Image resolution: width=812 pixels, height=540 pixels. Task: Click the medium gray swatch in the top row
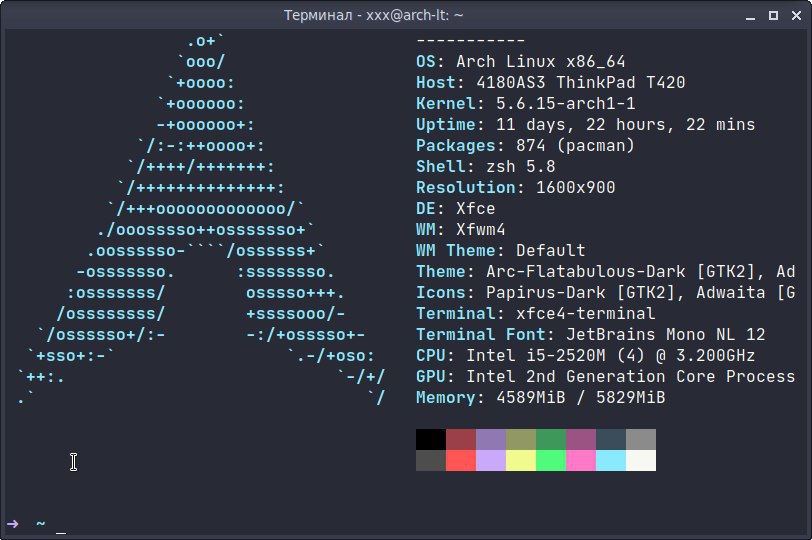(641, 439)
